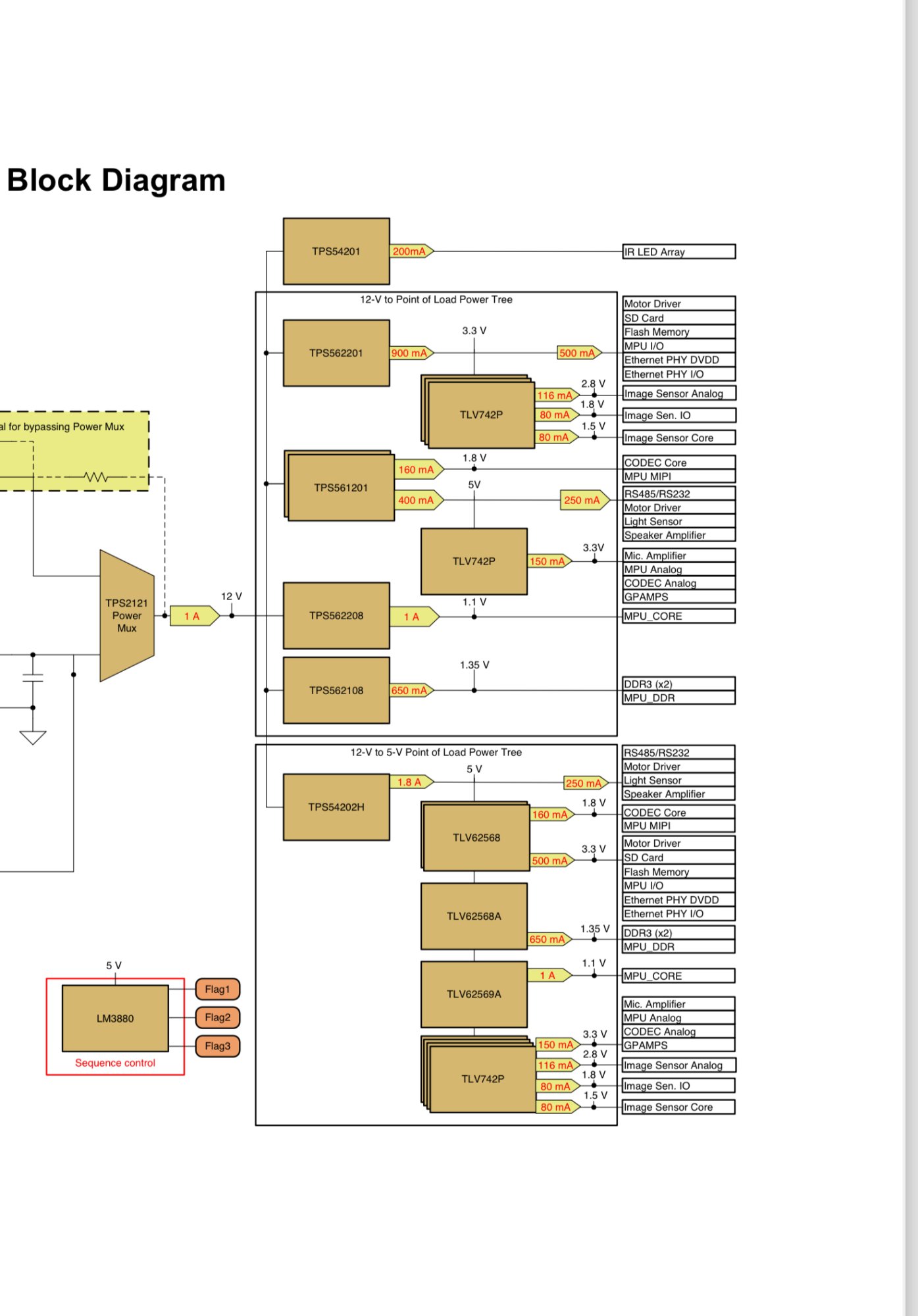918x1316 pixels.
Task: Click the 1.8 A current label
Action: point(412,782)
